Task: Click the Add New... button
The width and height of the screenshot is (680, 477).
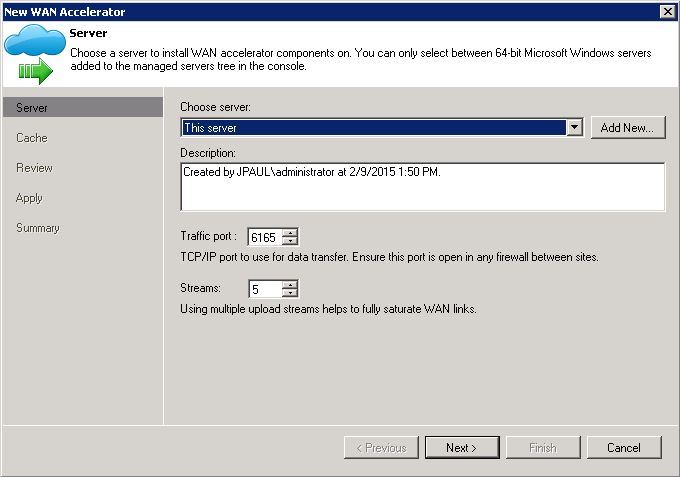Action: click(x=628, y=127)
